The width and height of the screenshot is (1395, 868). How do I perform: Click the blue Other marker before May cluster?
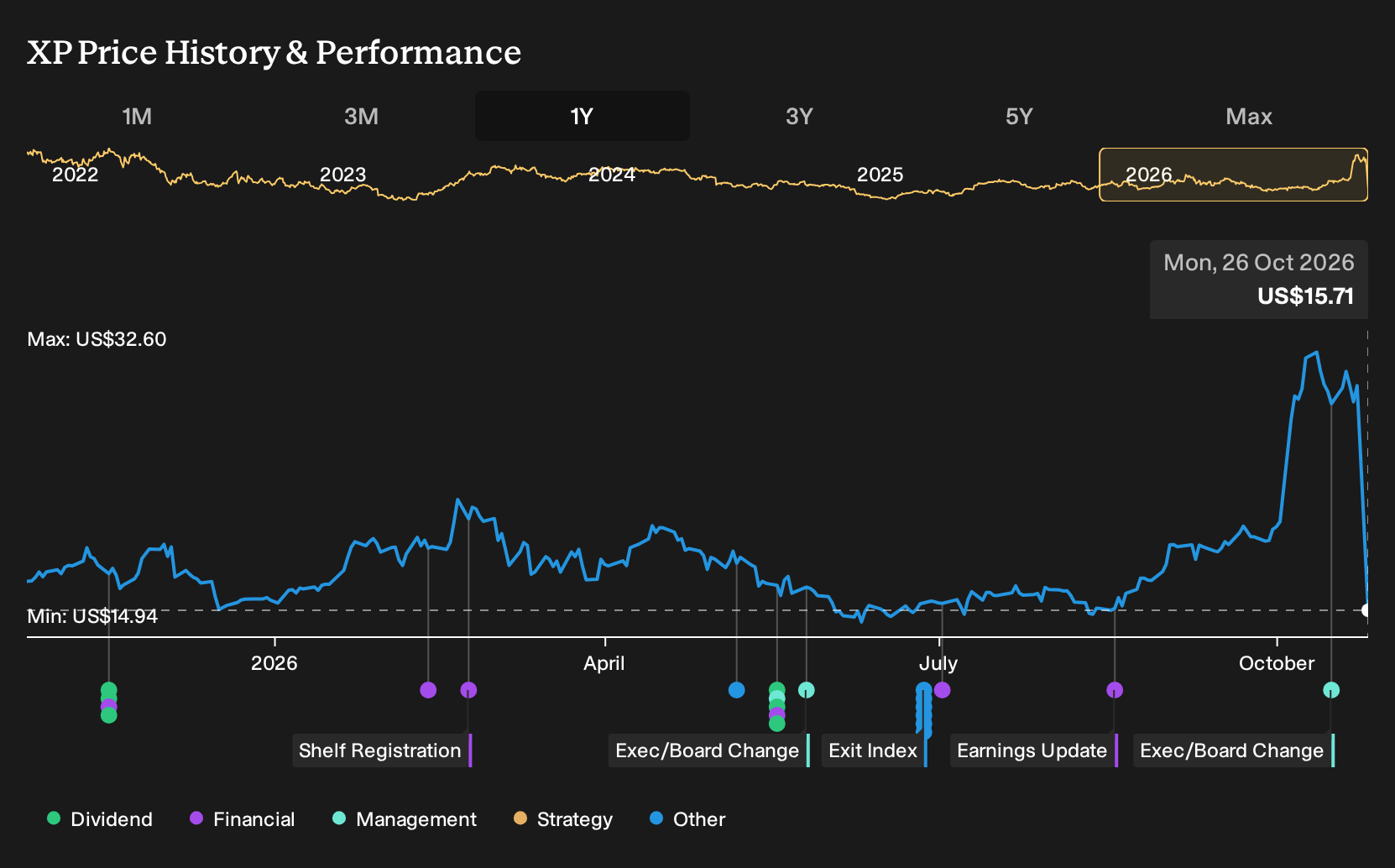click(737, 690)
